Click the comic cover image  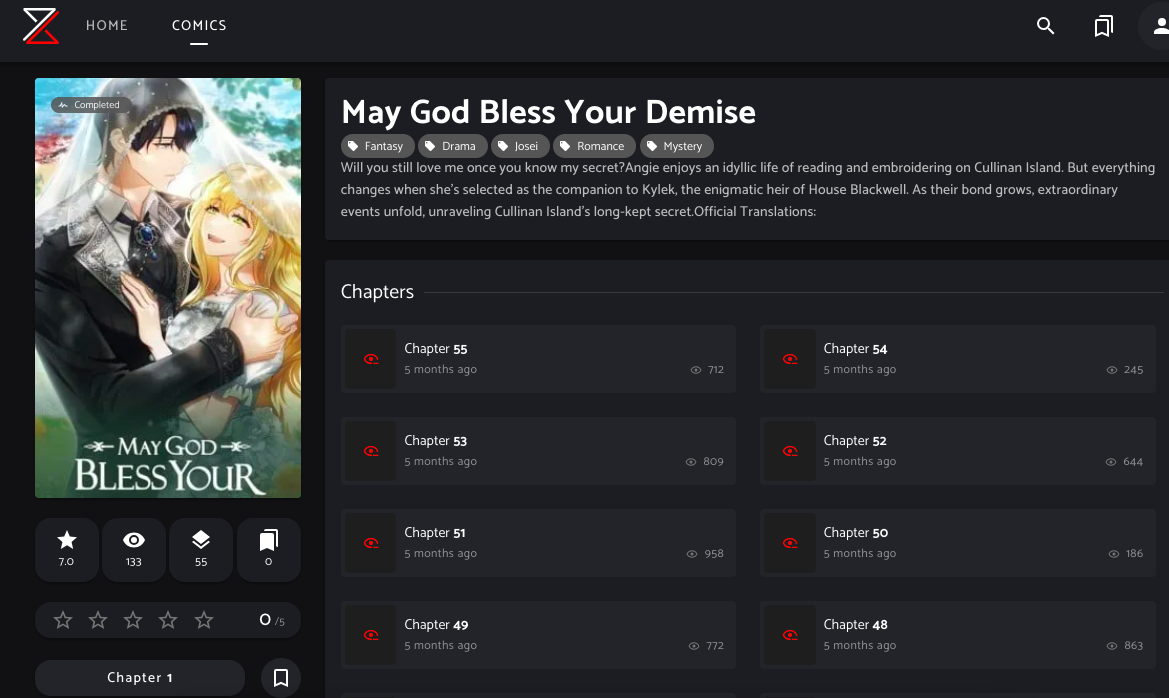coord(168,288)
